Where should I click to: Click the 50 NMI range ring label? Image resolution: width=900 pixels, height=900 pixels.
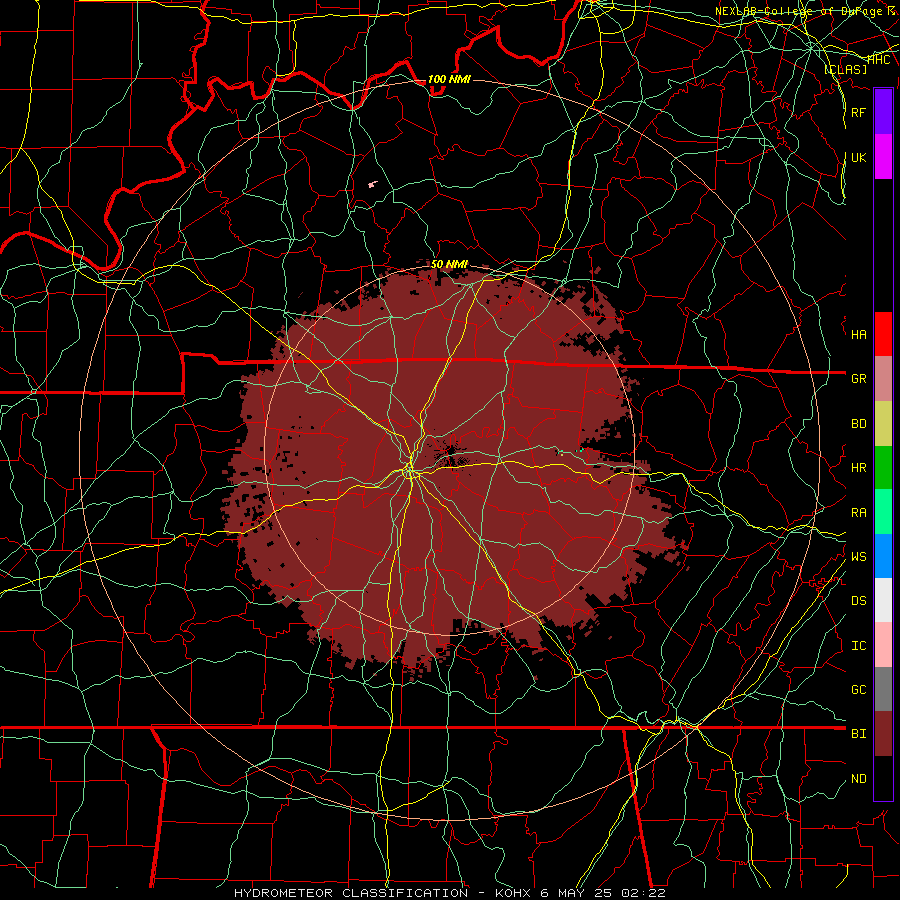click(x=449, y=264)
